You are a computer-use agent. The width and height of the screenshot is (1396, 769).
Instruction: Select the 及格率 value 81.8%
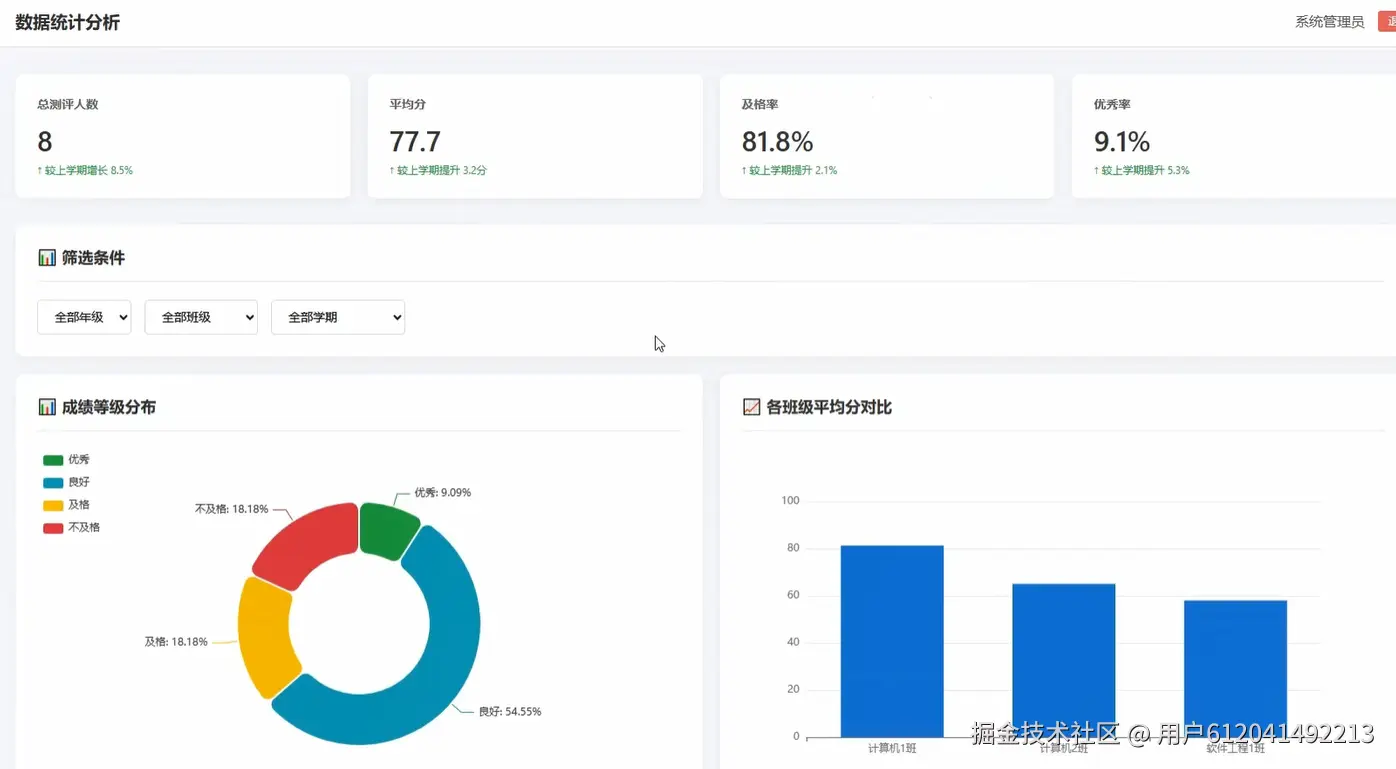[777, 141]
